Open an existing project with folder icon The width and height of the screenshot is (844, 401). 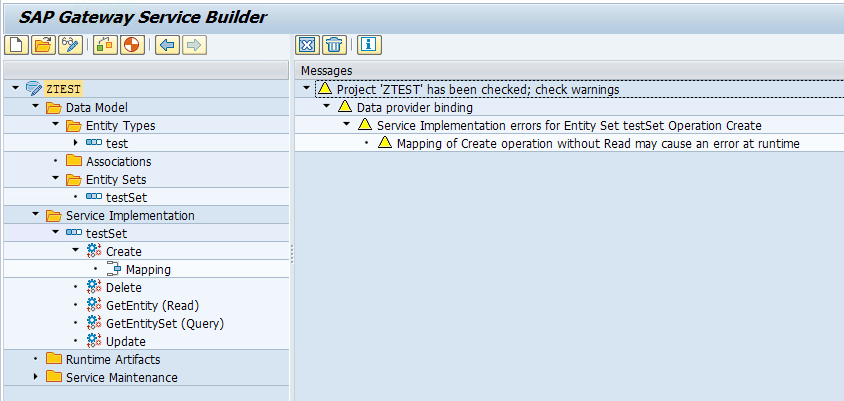(43, 45)
